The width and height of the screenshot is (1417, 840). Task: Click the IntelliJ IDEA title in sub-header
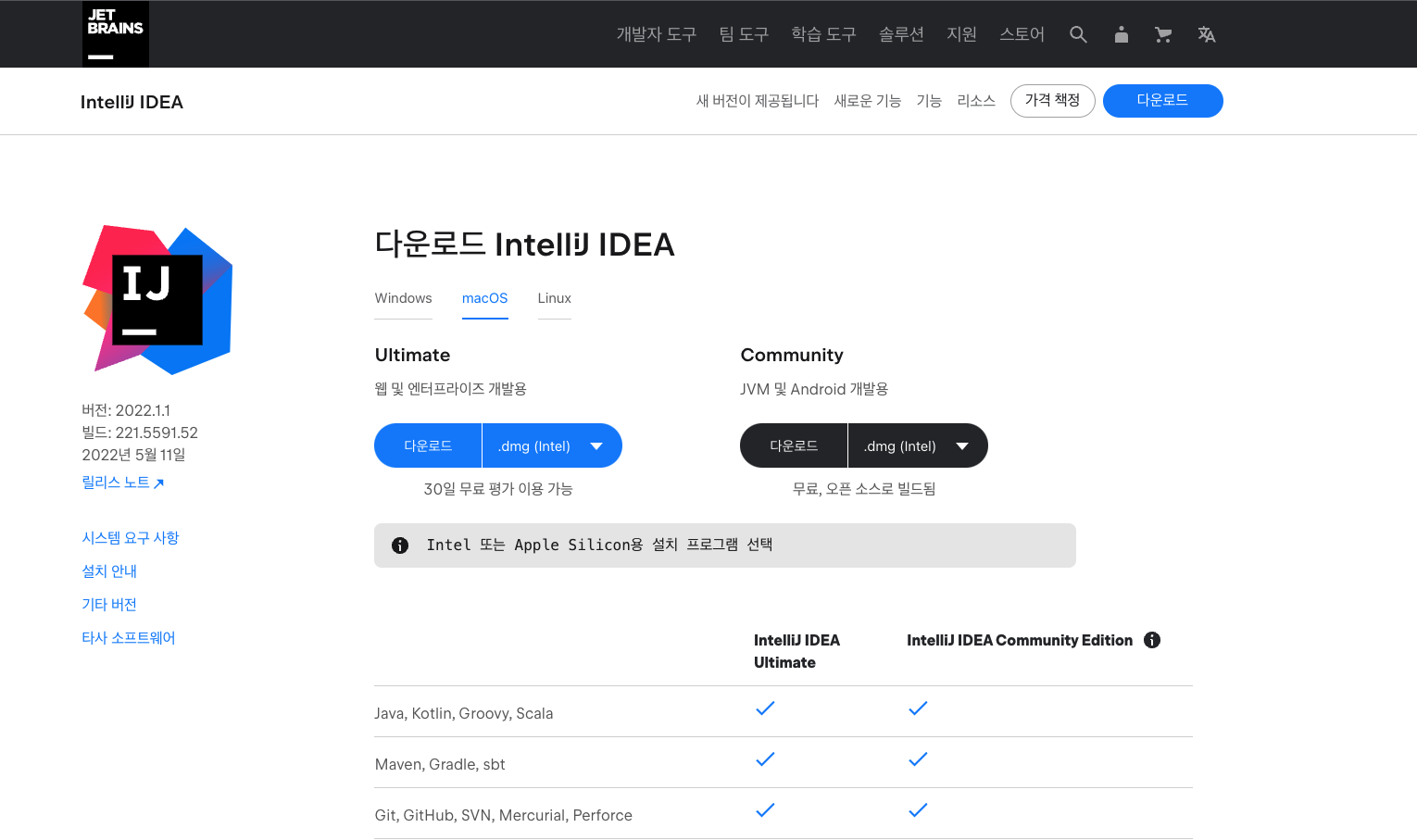coord(132,102)
